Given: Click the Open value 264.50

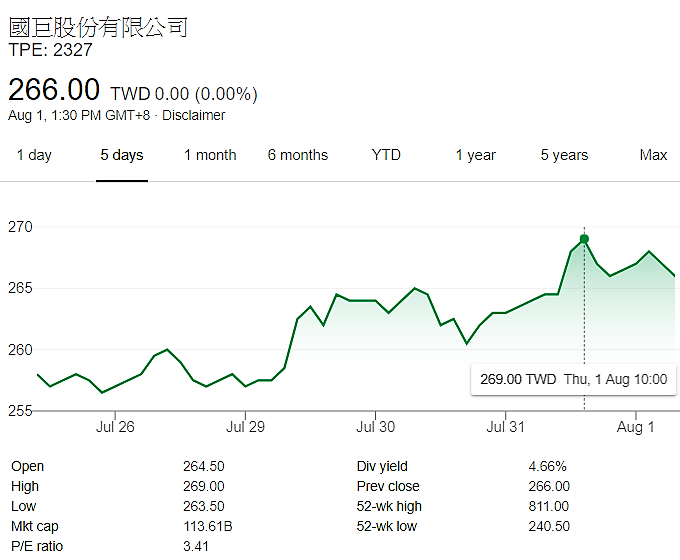Looking at the screenshot, I should coord(203,466).
